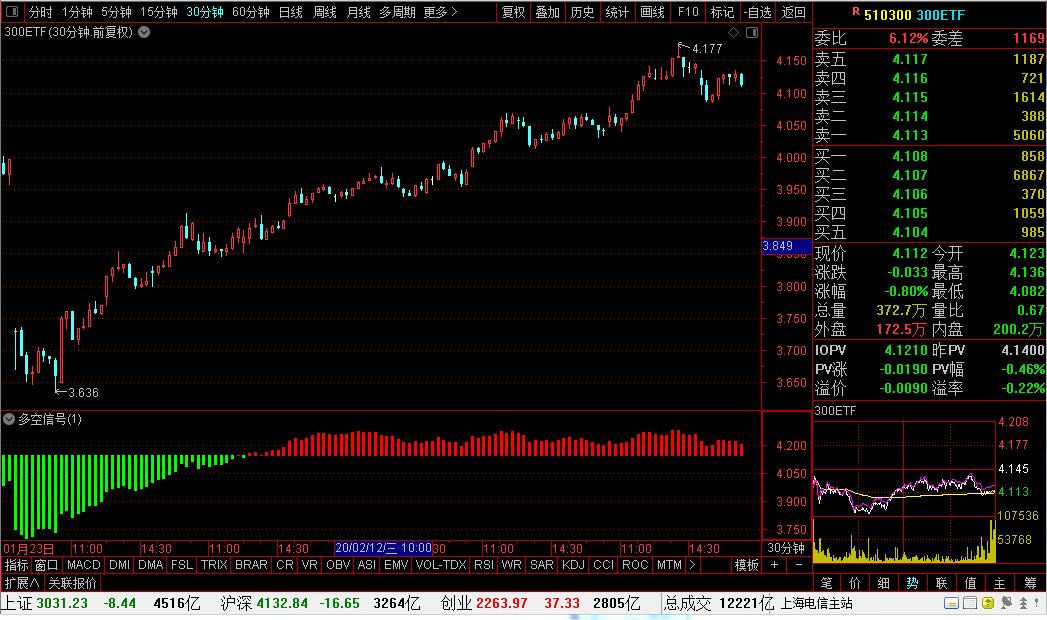Select the MTM indicator tab

coord(669,565)
